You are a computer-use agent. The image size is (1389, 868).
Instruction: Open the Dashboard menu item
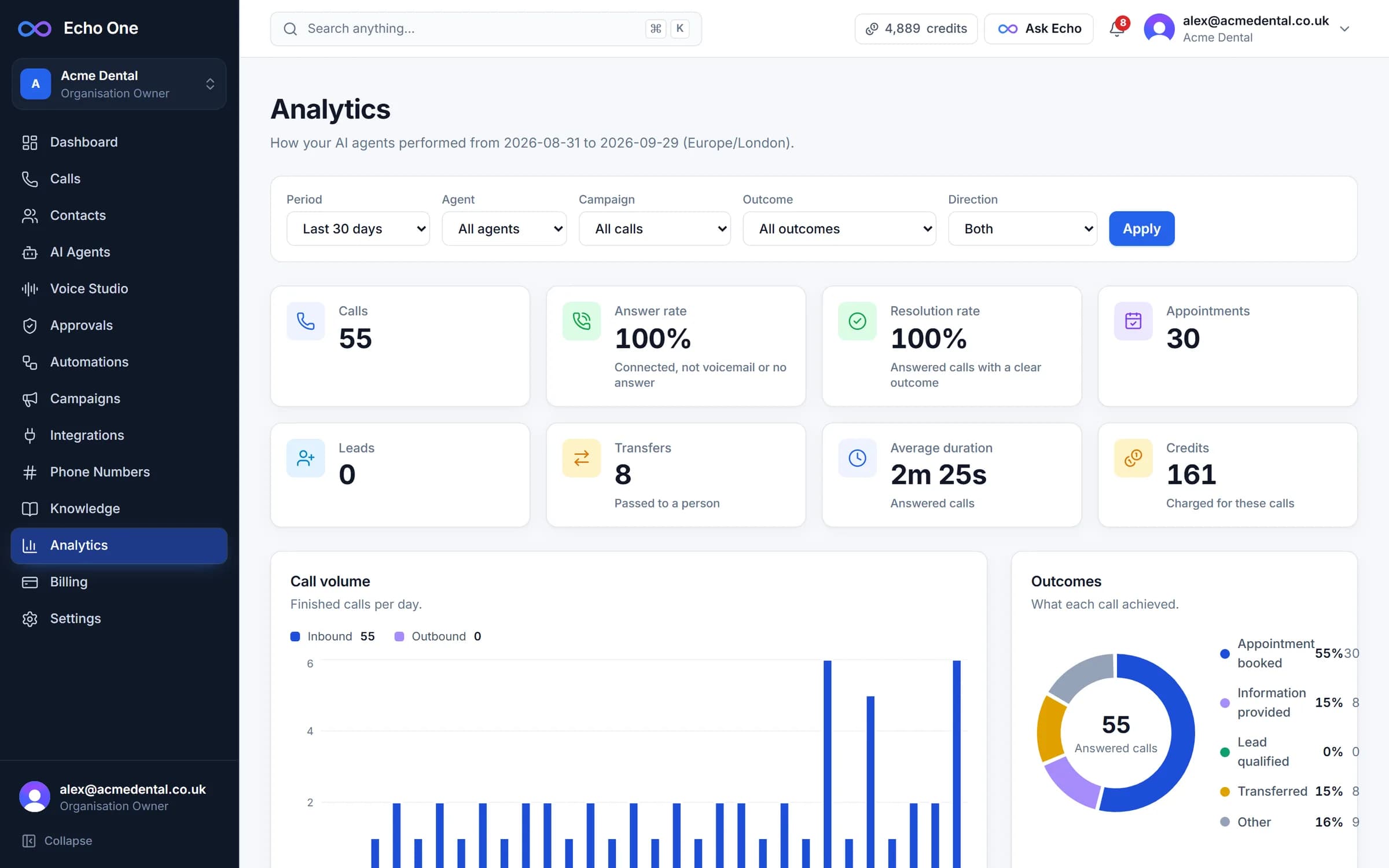click(x=119, y=142)
